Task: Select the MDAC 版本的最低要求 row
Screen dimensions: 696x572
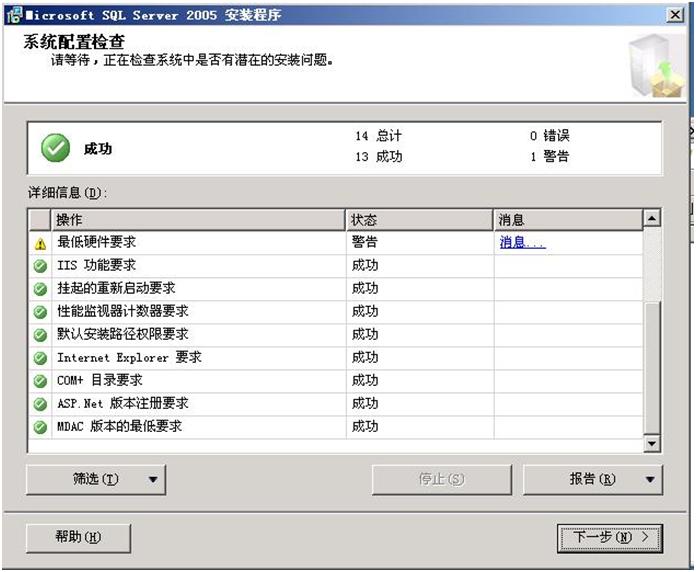Action: (x=336, y=427)
